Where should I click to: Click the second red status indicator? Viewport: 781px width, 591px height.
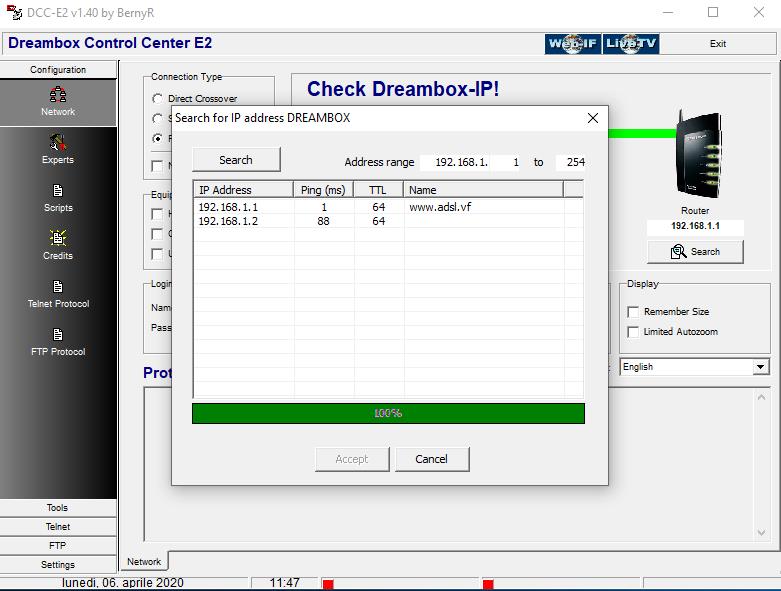[488, 585]
